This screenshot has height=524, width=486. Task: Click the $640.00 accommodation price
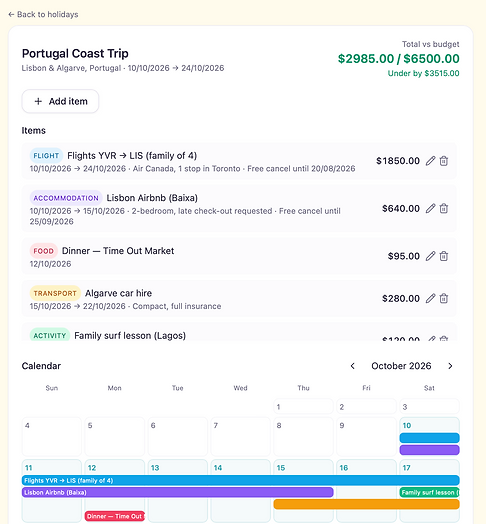click(x=401, y=209)
